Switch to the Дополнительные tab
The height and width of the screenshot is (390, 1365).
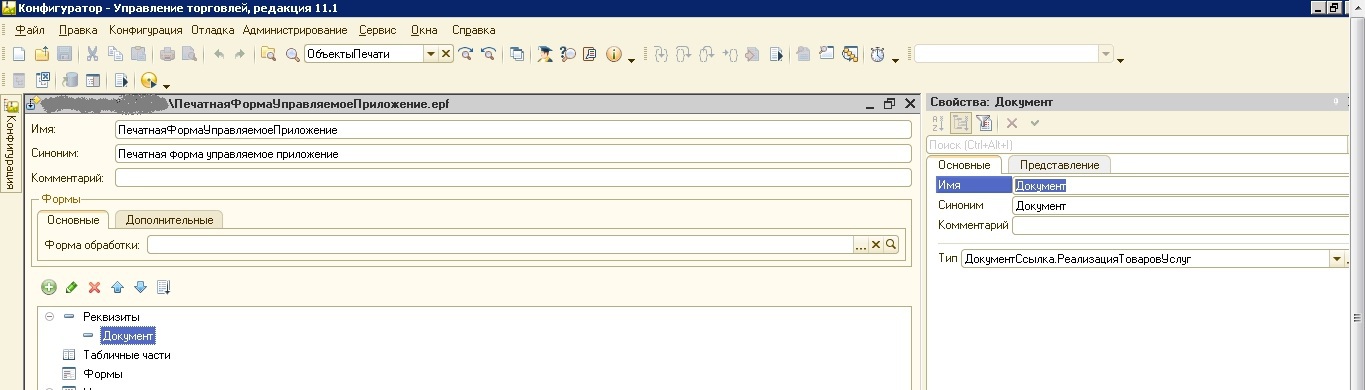pos(169,220)
